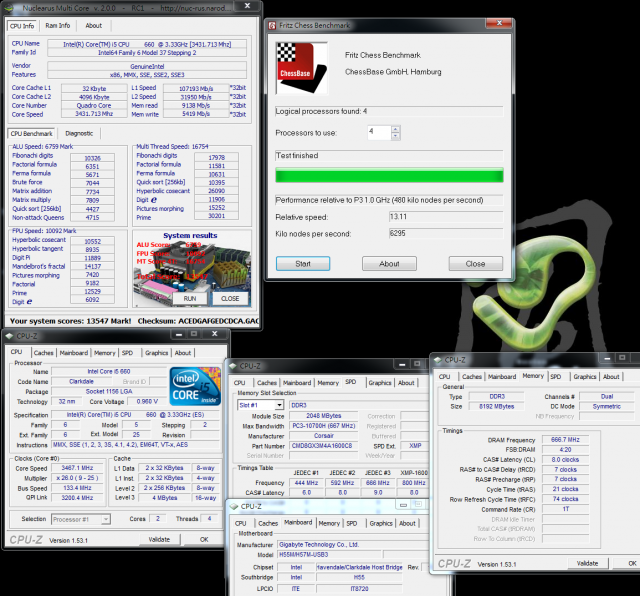Switch to Ram Info tab in Nuclearus
This screenshot has width=640, height=596.
[58, 25]
